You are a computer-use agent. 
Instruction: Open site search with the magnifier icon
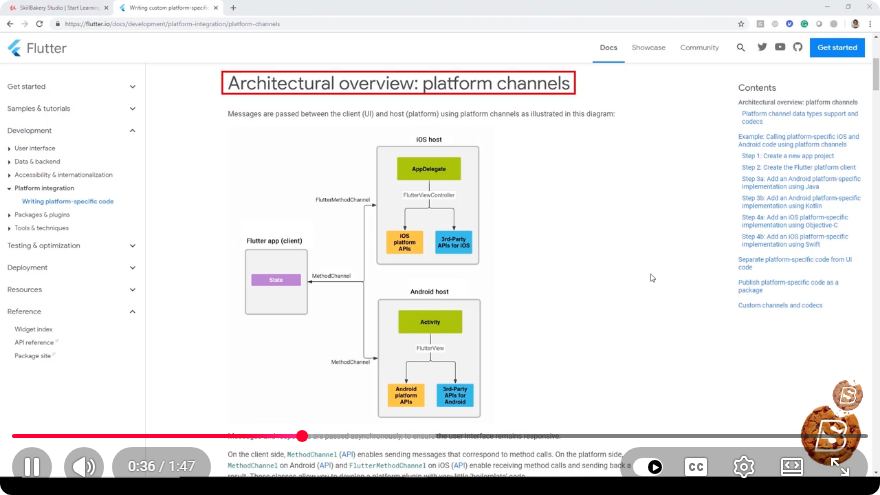point(741,48)
